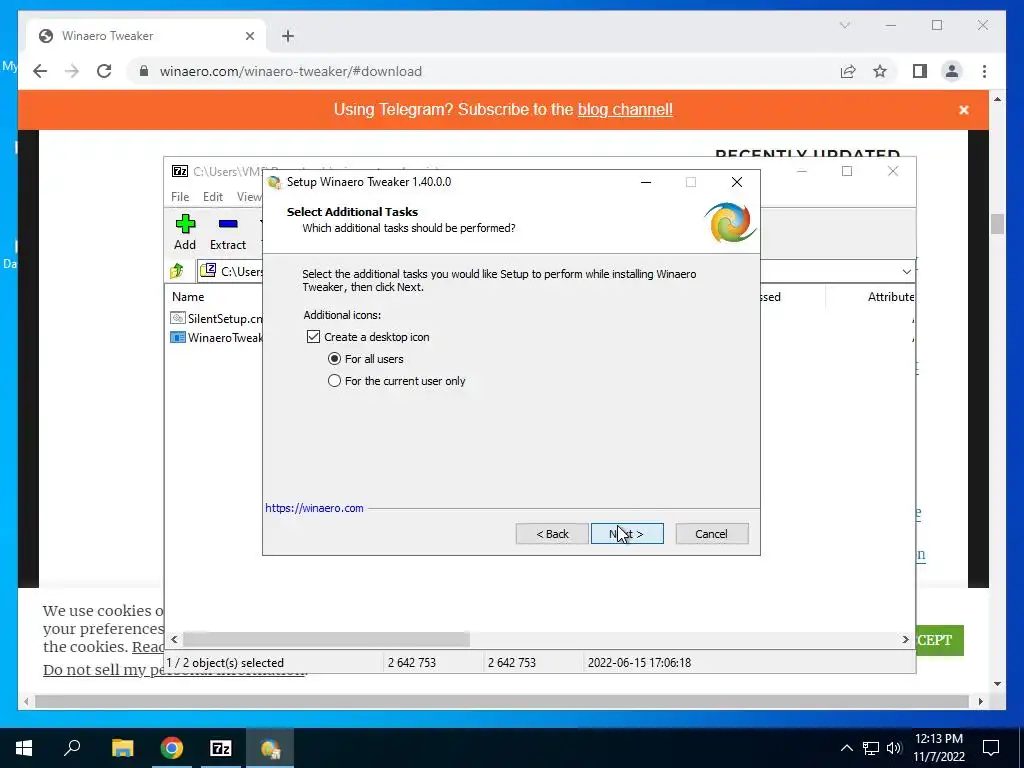Click the WinaeroTweaker file icon in list
The image size is (1024, 768).
point(178,337)
